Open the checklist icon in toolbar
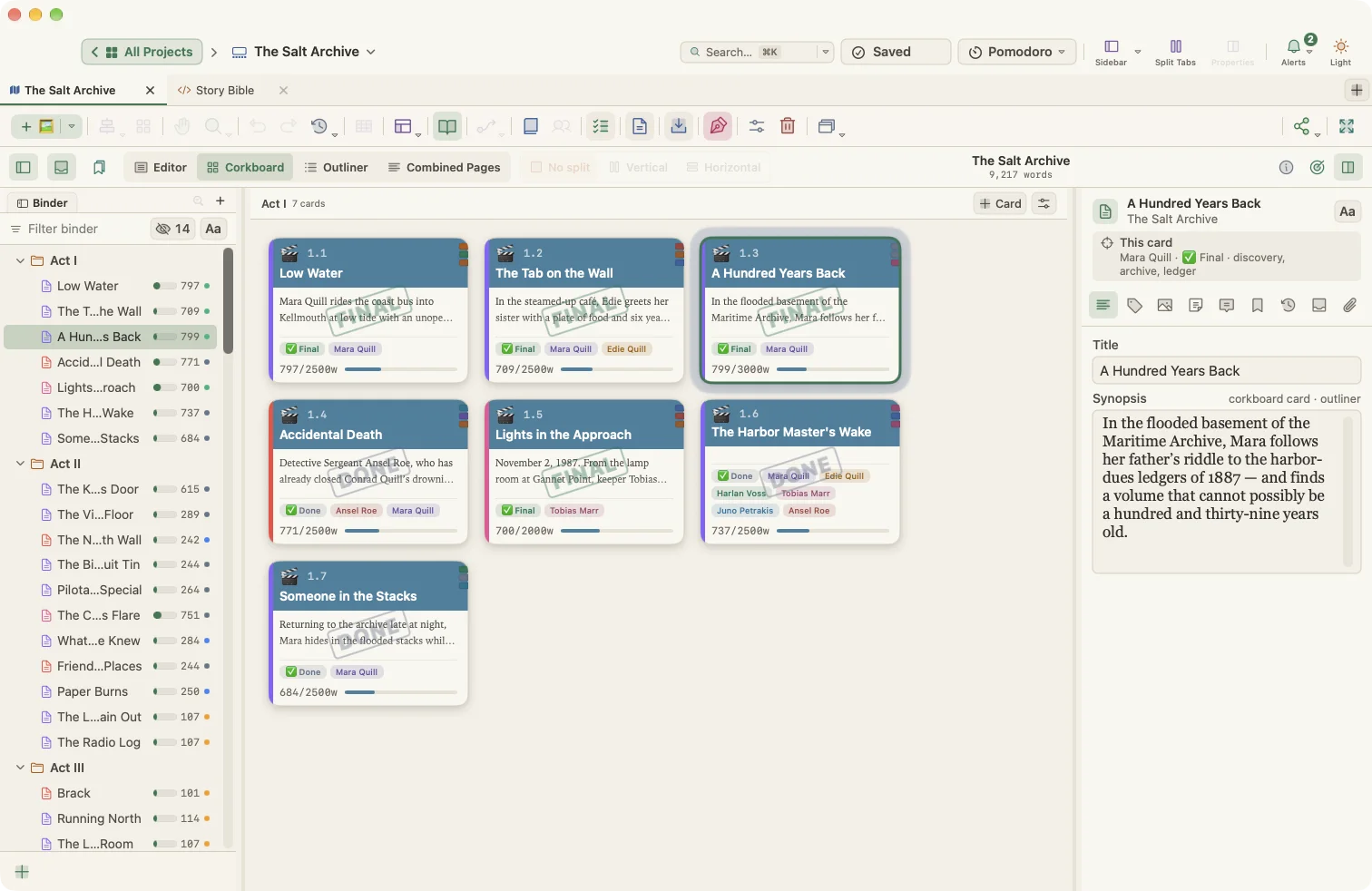Viewport: 1372px width, 891px height. point(601,126)
